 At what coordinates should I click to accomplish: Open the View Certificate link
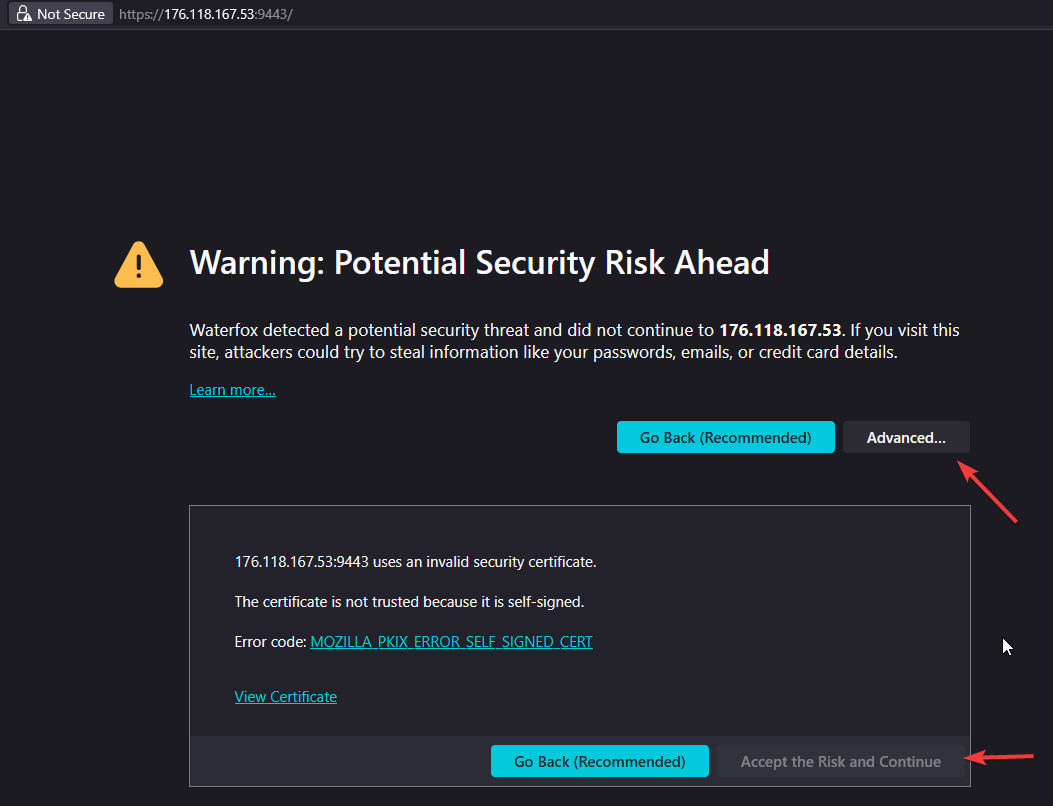285,697
